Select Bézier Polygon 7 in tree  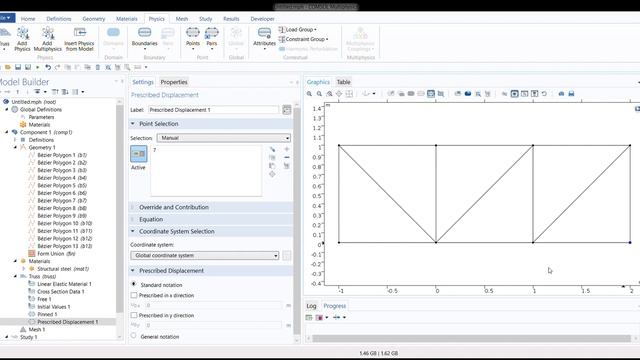62,200
